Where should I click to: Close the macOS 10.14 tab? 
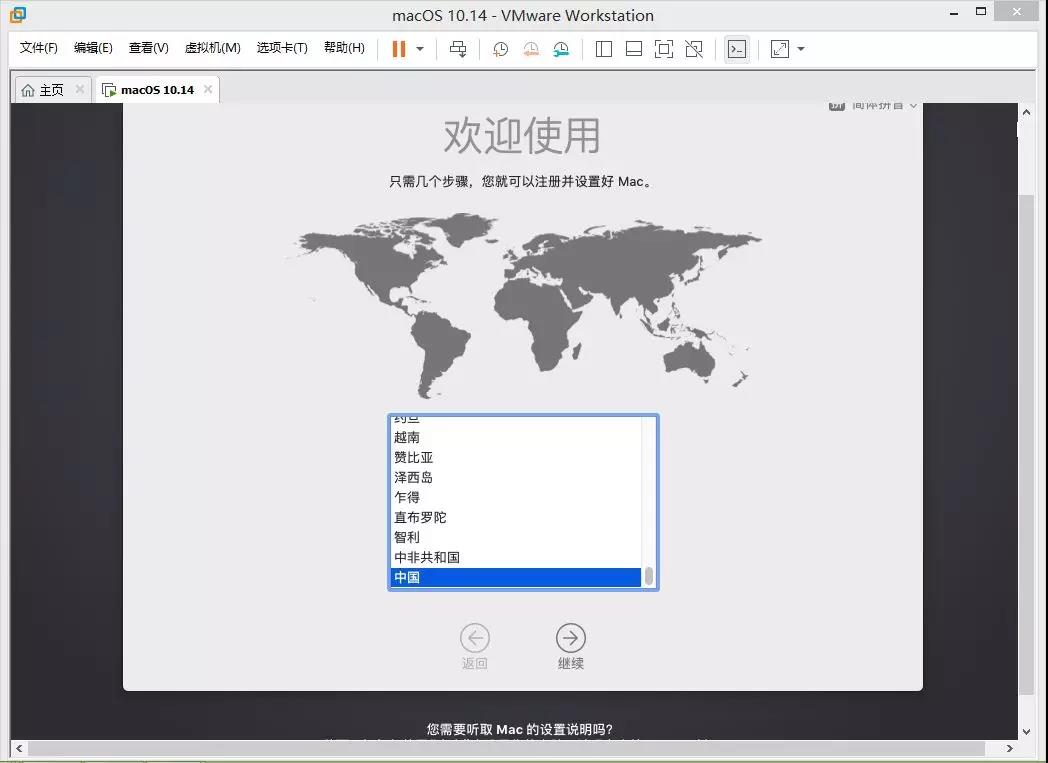click(208, 89)
